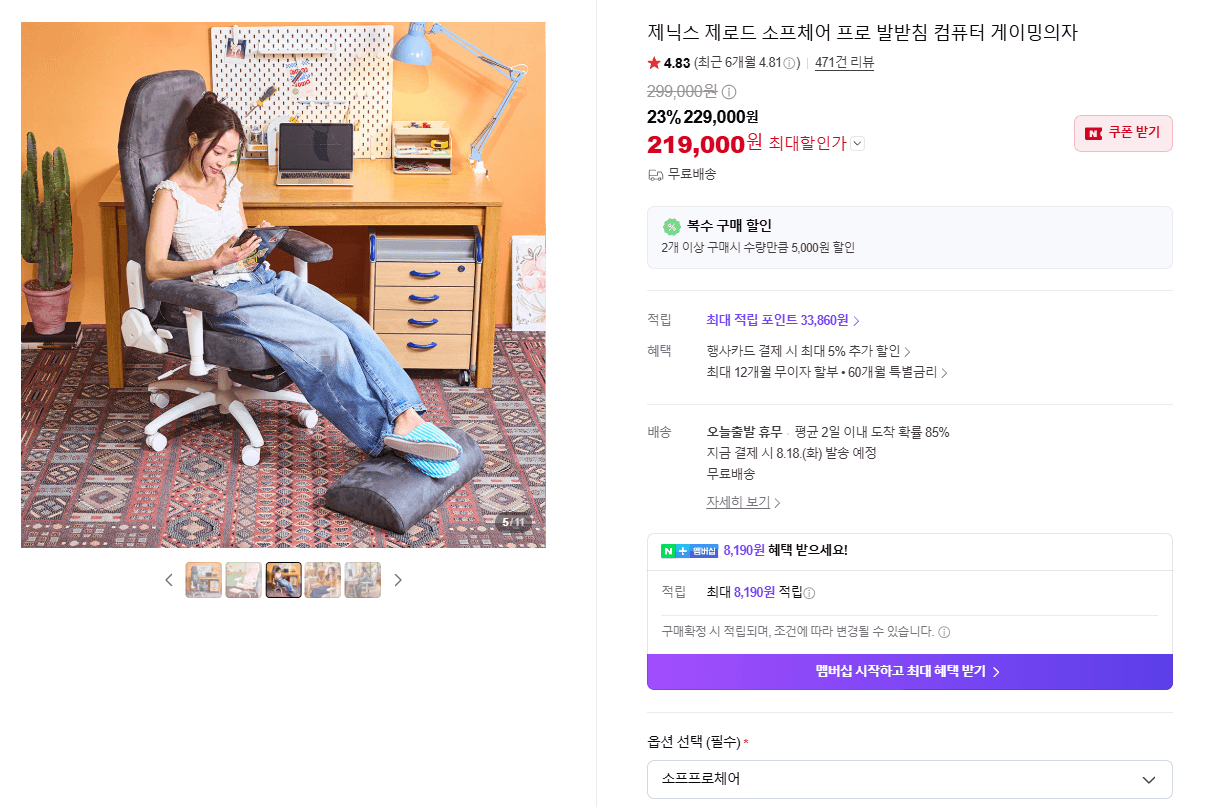Image resolution: width=1207 pixels, height=807 pixels.
Task: Click the info icon after 구매확정 시 적립되며 notice
Action: tap(944, 632)
